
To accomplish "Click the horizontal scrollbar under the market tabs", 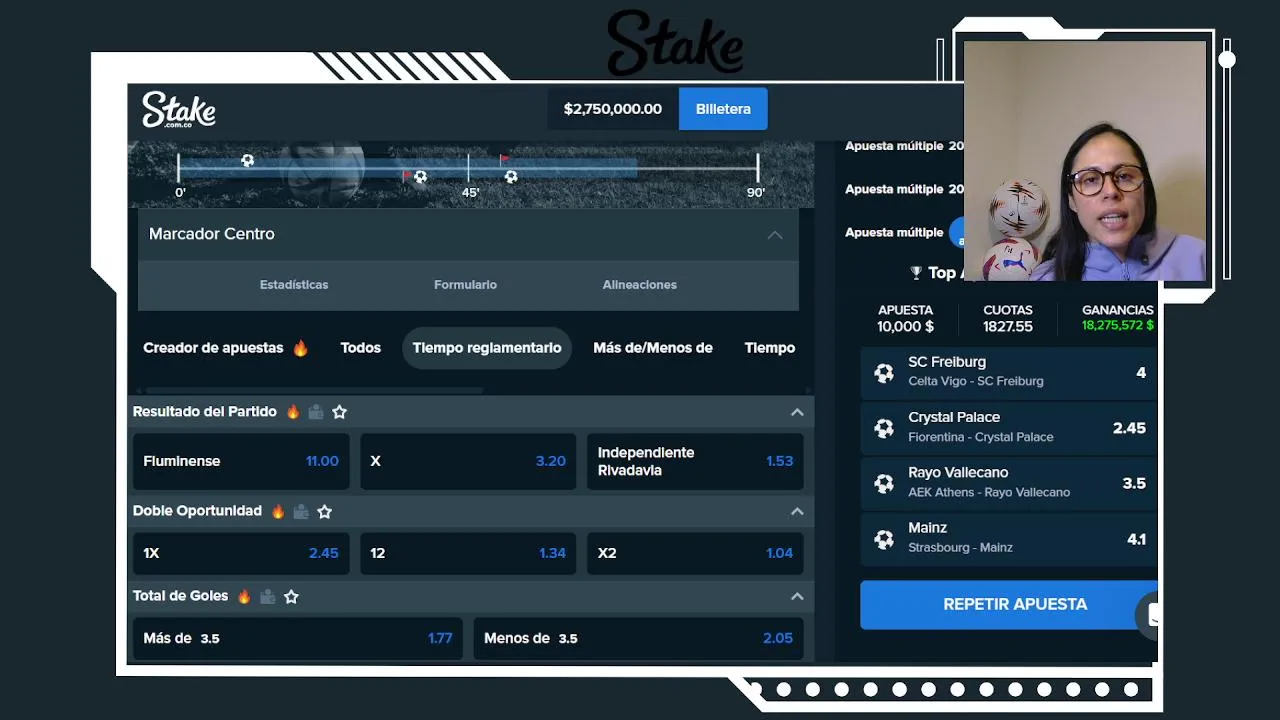I will (315, 390).
